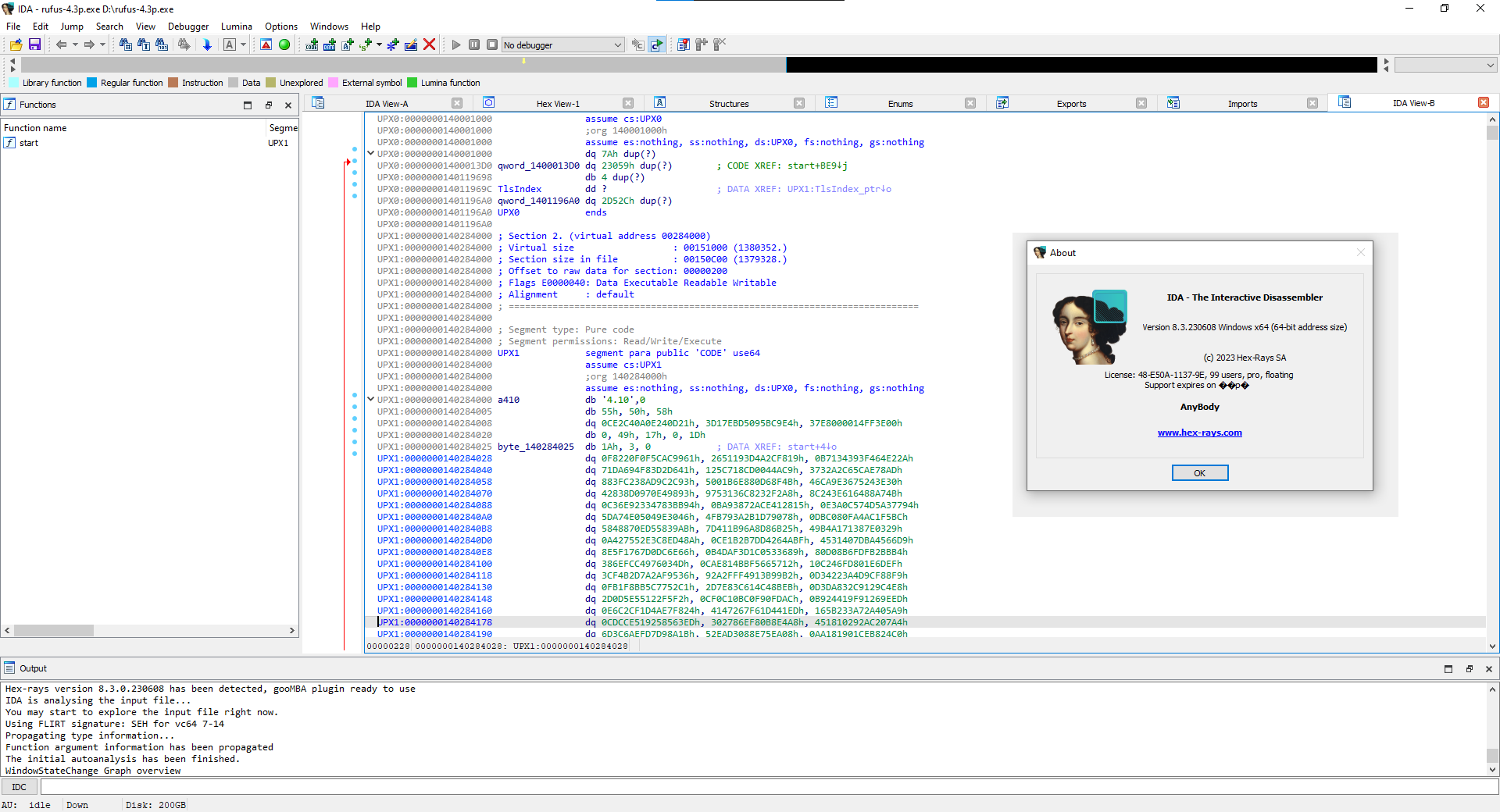This screenshot has width=1500, height=812.
Task: Click the Function name column header
Action: (134, 128)
